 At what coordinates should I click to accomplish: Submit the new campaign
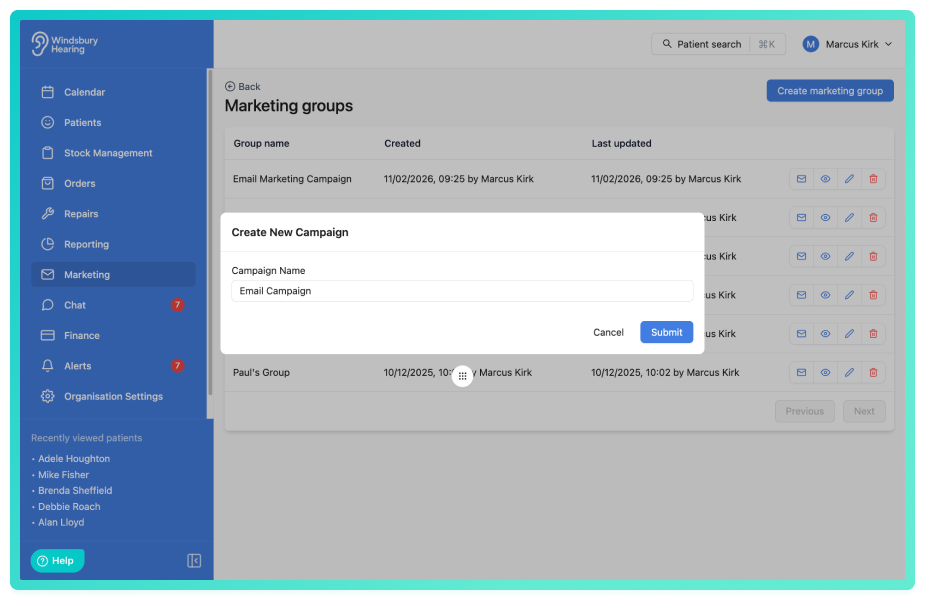(x=667, y=332)
